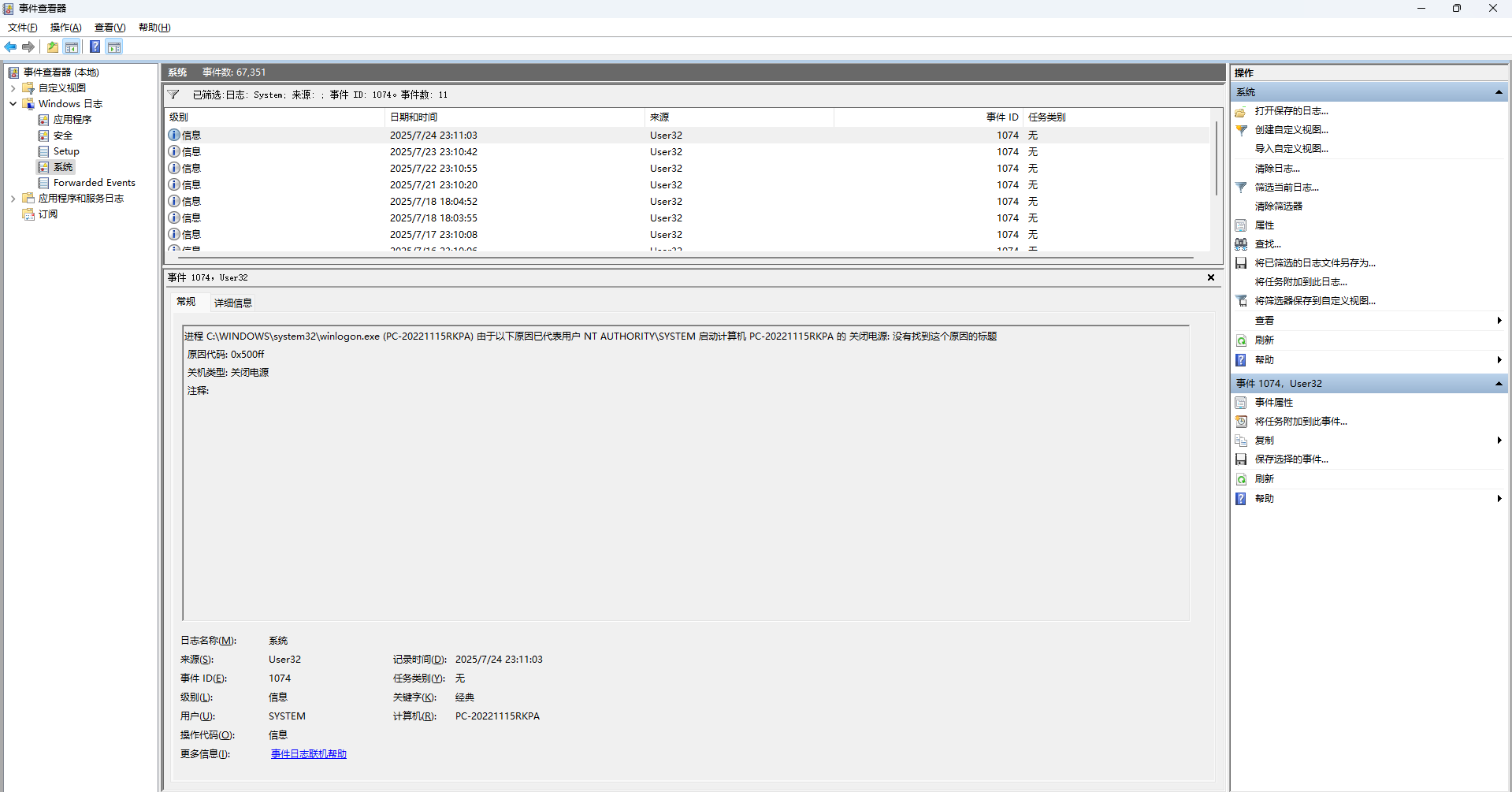Click the Forward arrow toolbar icon

click(x=28, y=47)
